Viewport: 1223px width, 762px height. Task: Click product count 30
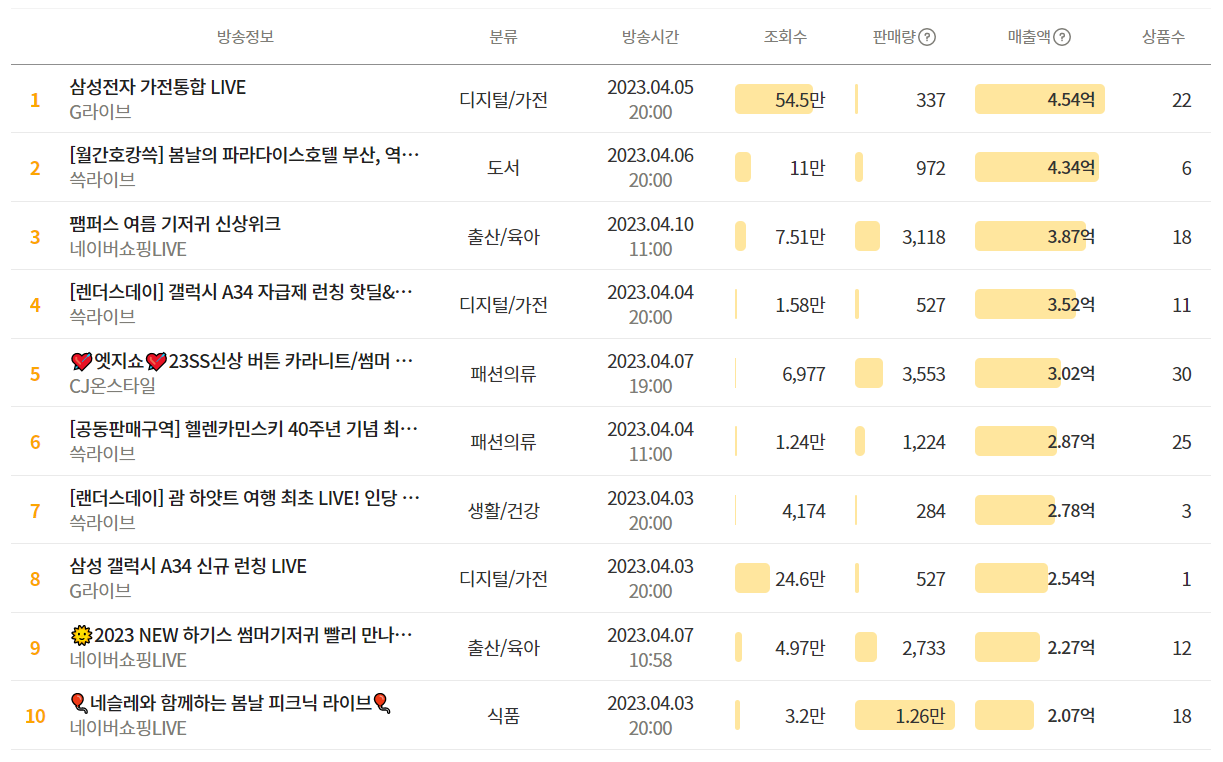pos(1182,374)
